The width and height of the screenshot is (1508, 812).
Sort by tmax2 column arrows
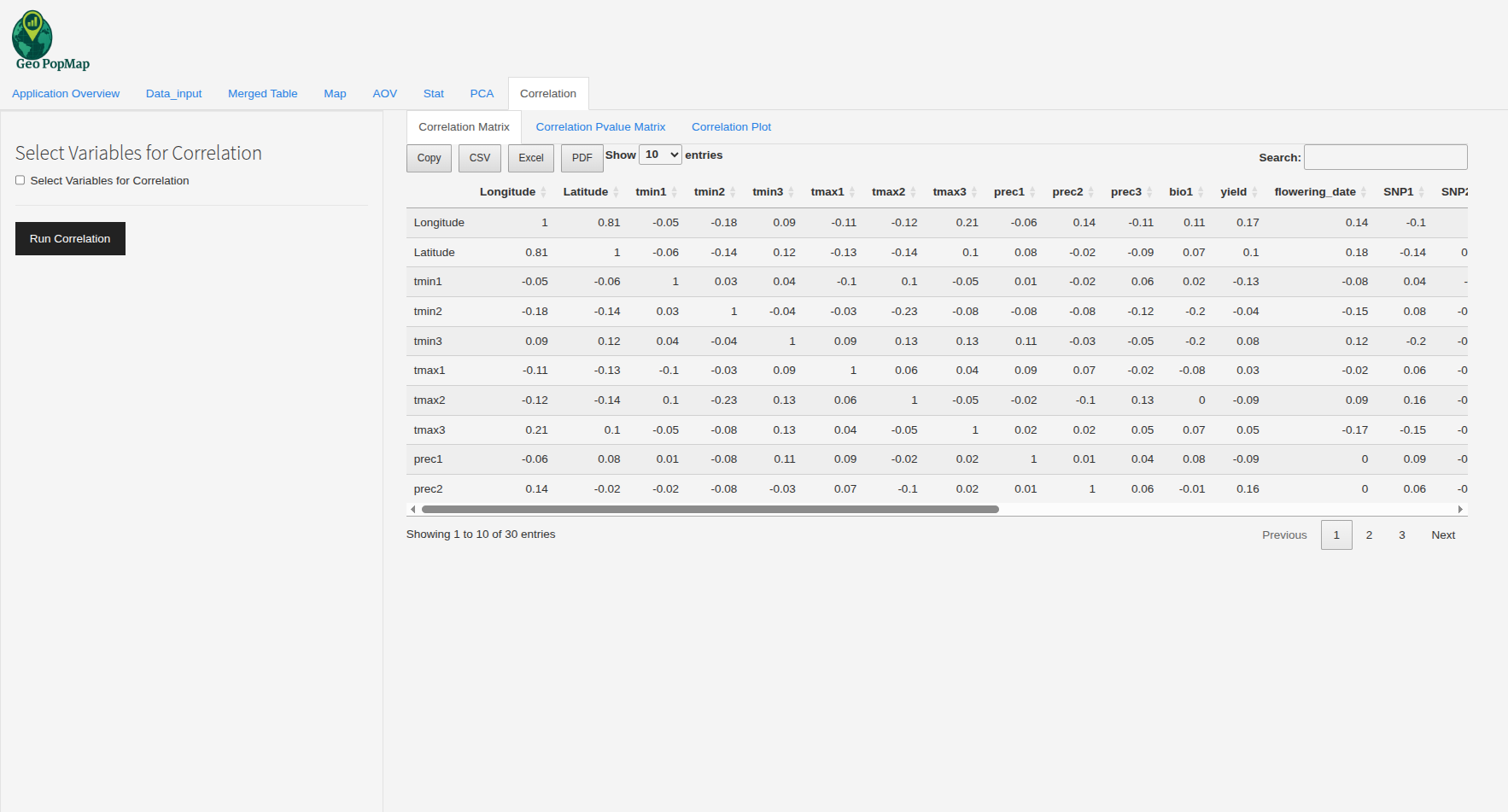click(913, 192)
